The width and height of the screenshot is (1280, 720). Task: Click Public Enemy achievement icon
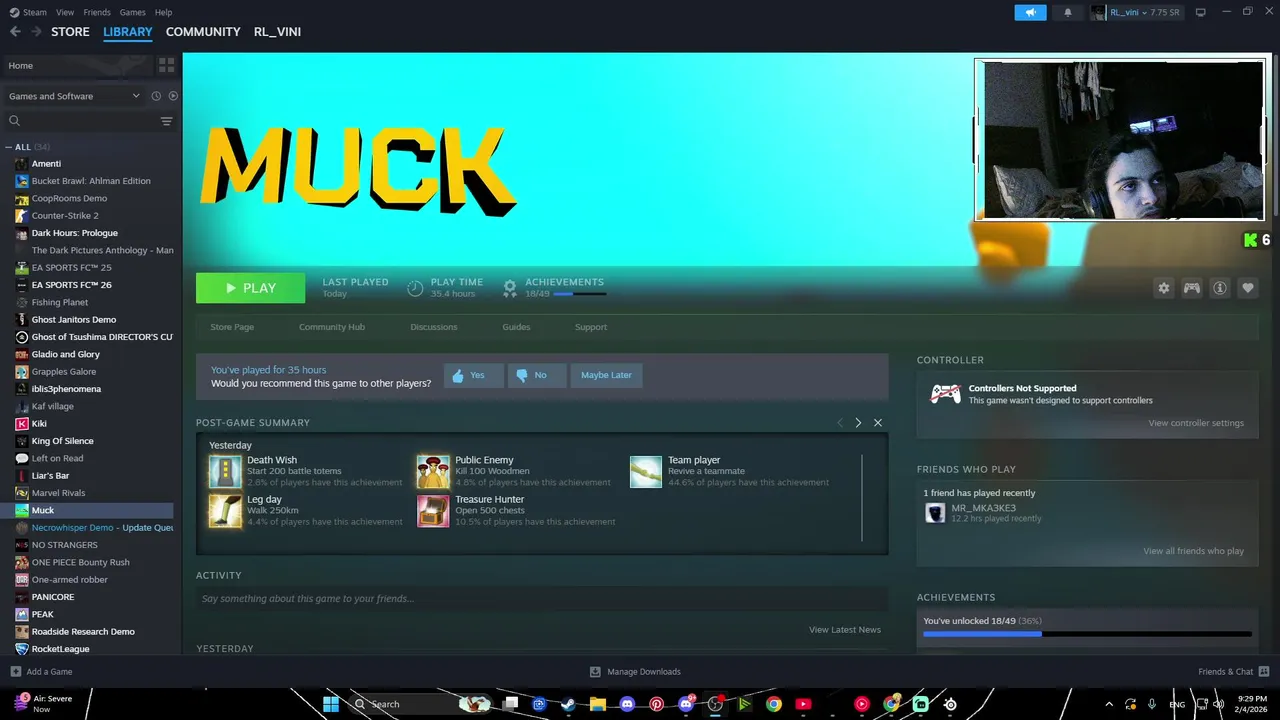coord(433,471)
